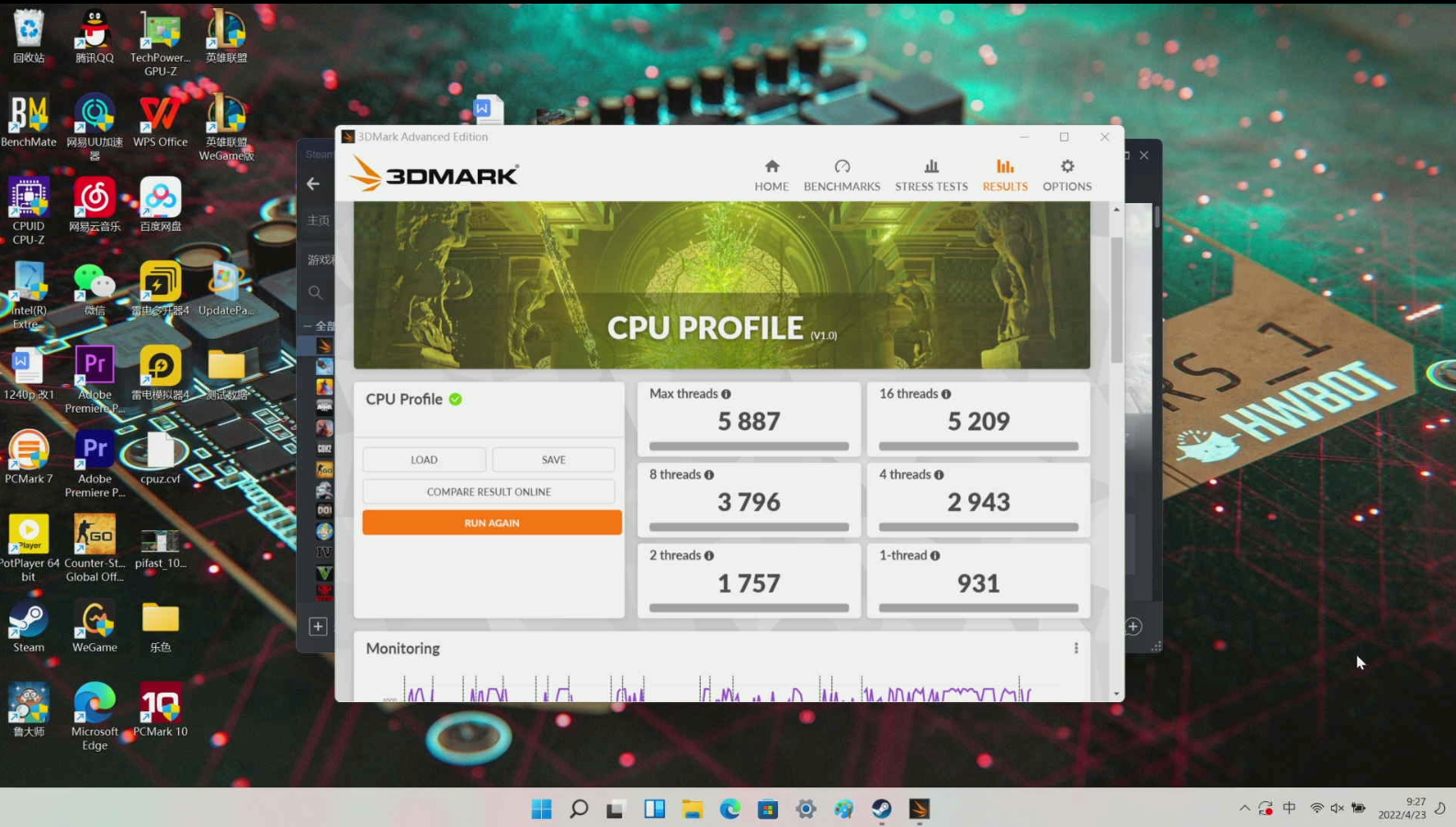The height and width of the screenshot is (827, 1456).
Task: Select the CS:GO icon in Steam game list
Action: click(324, 469)
